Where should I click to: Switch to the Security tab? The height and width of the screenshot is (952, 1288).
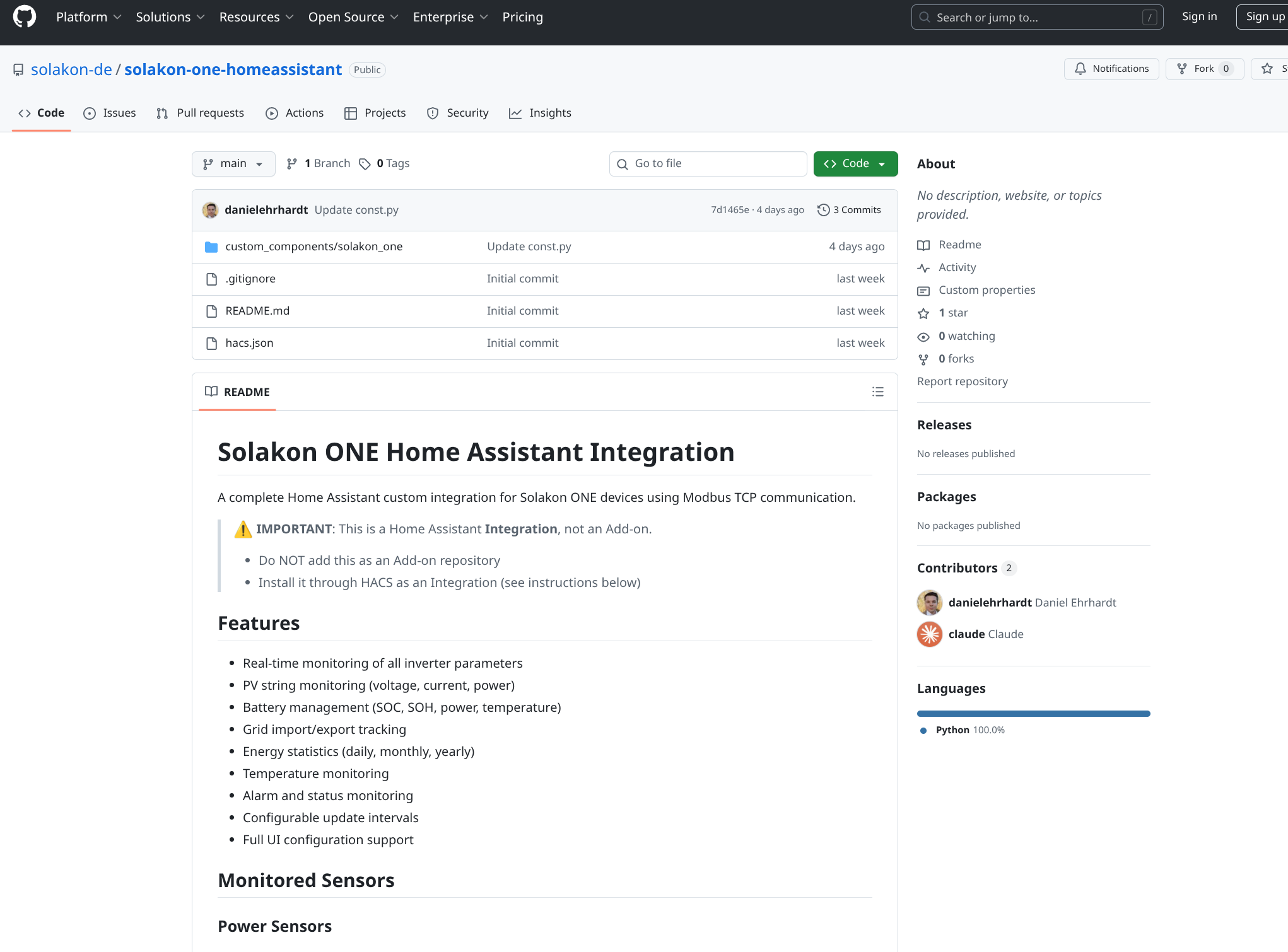(458, 113)
